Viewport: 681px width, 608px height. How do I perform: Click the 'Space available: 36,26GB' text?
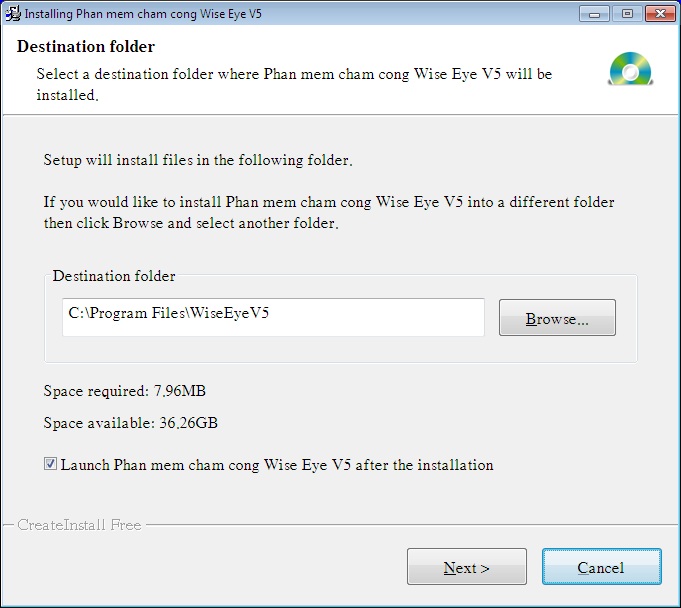point(130,423)
